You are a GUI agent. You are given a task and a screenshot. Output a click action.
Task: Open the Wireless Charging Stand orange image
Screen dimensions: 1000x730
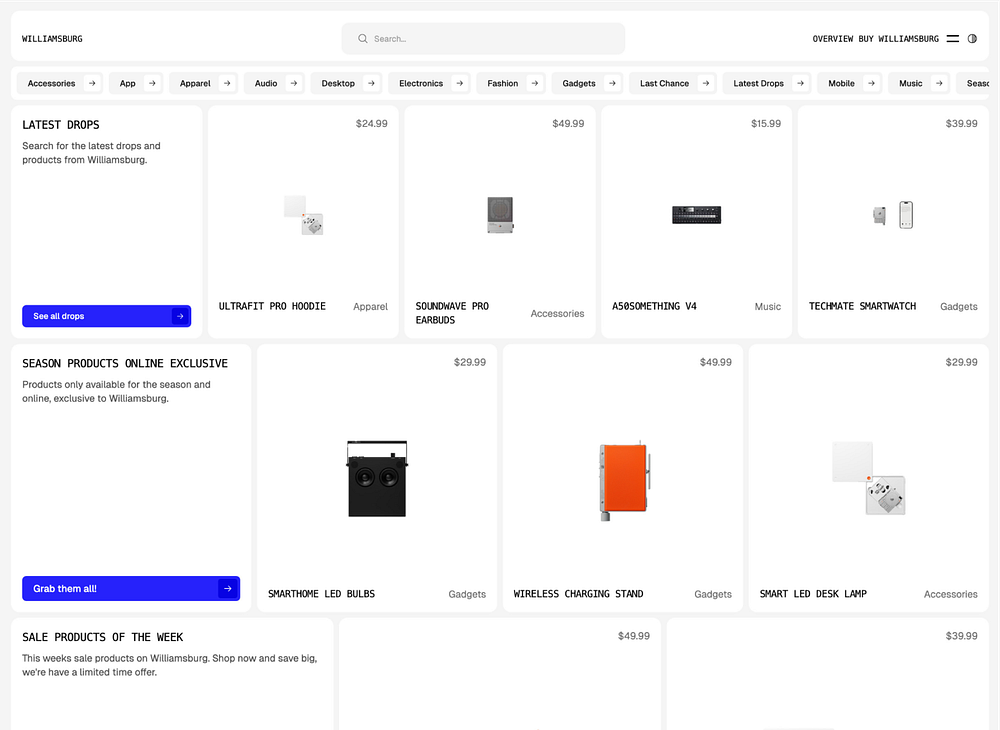624,480
